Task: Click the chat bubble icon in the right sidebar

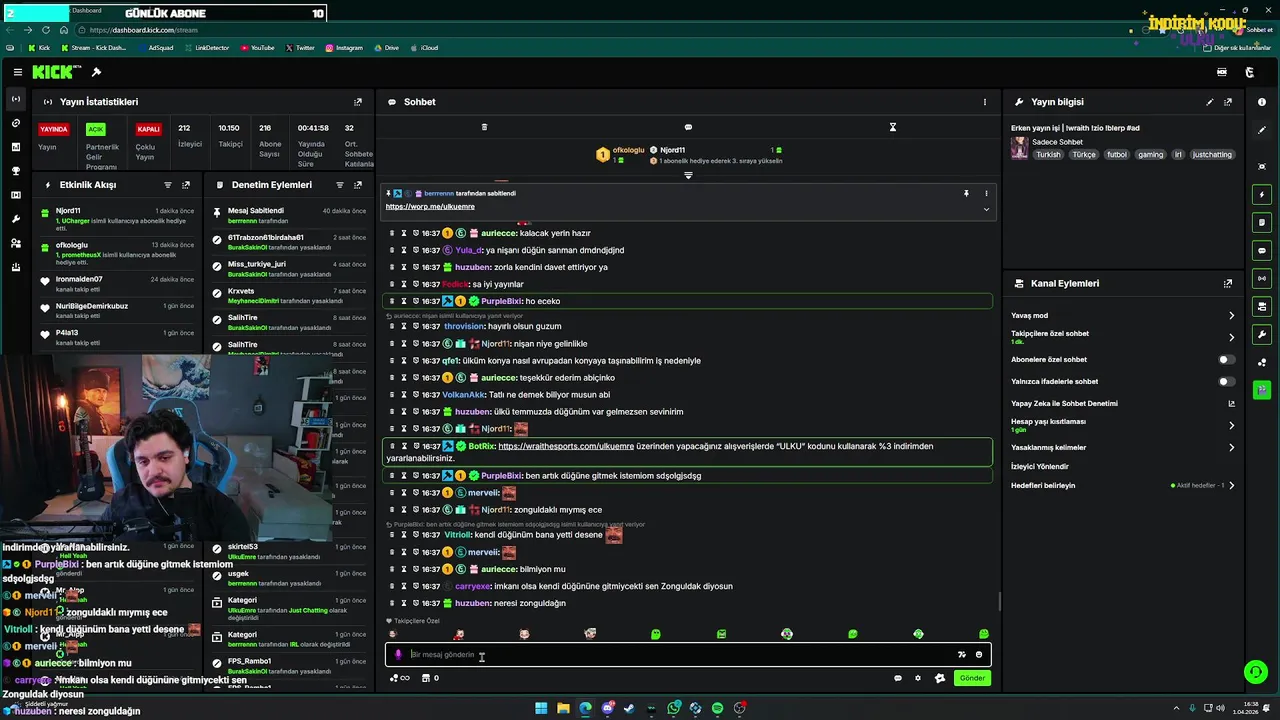Action: point(1262,250)
